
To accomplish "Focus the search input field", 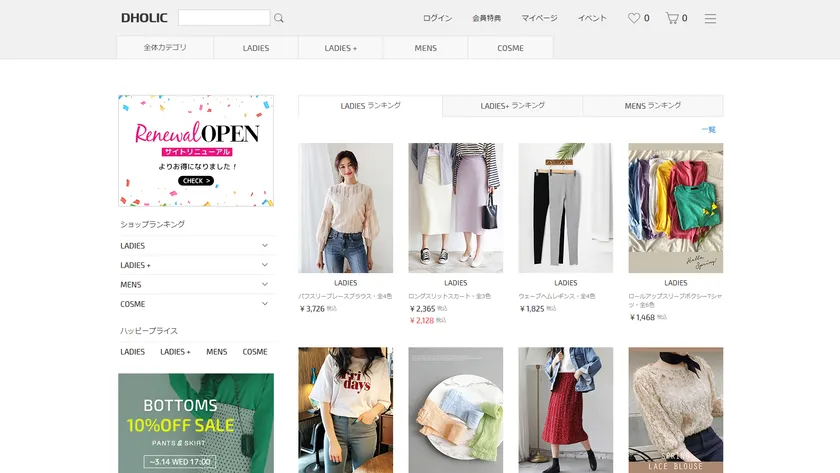I will click(x=224, y=18).
